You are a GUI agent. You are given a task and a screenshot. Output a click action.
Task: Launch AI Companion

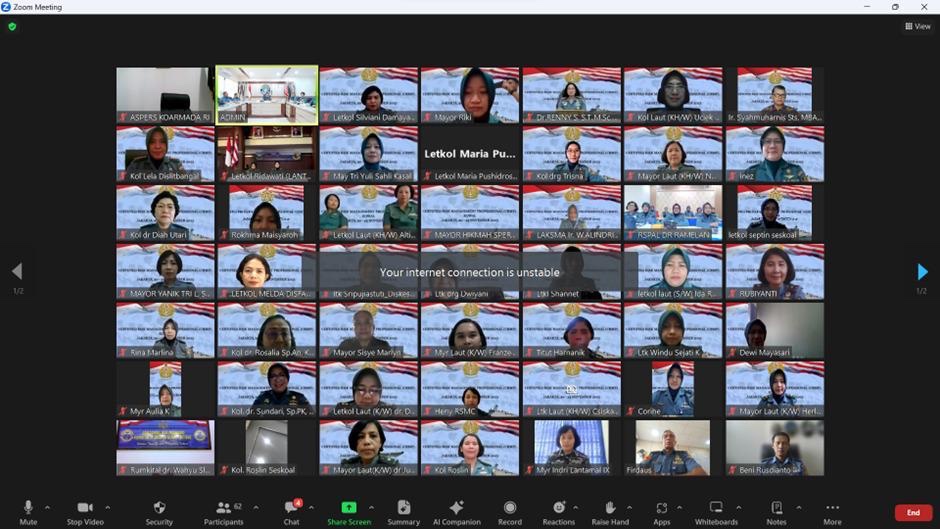coord(457,511)
